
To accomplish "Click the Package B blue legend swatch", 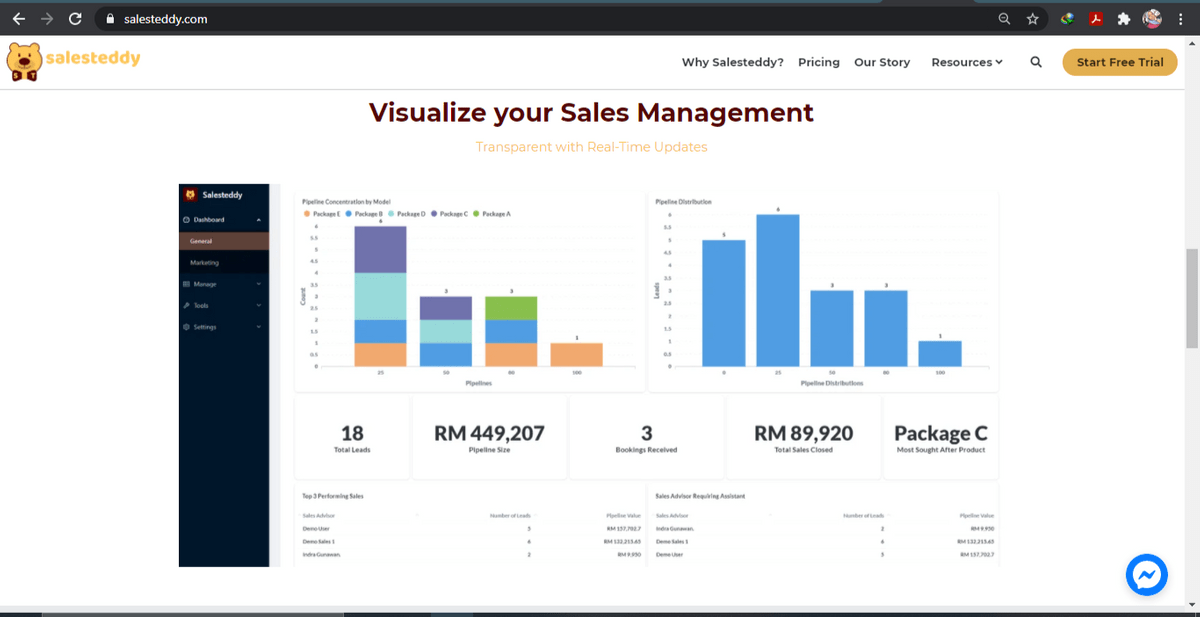I will [348, 214].
